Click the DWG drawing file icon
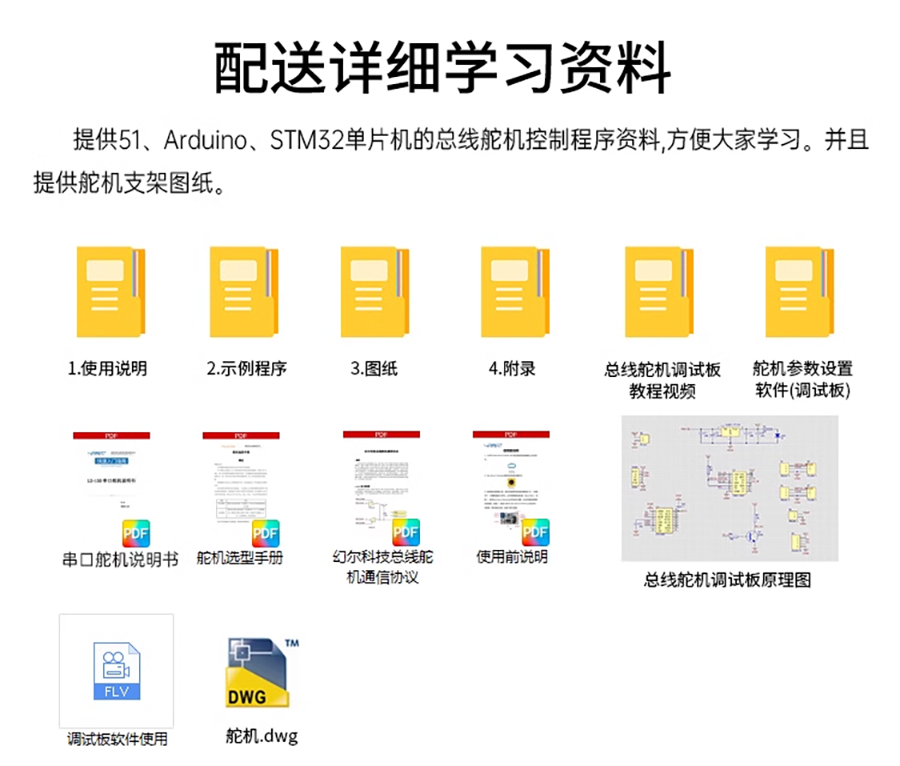This screenshot has width=900, height=766. (x=263, y=672)
